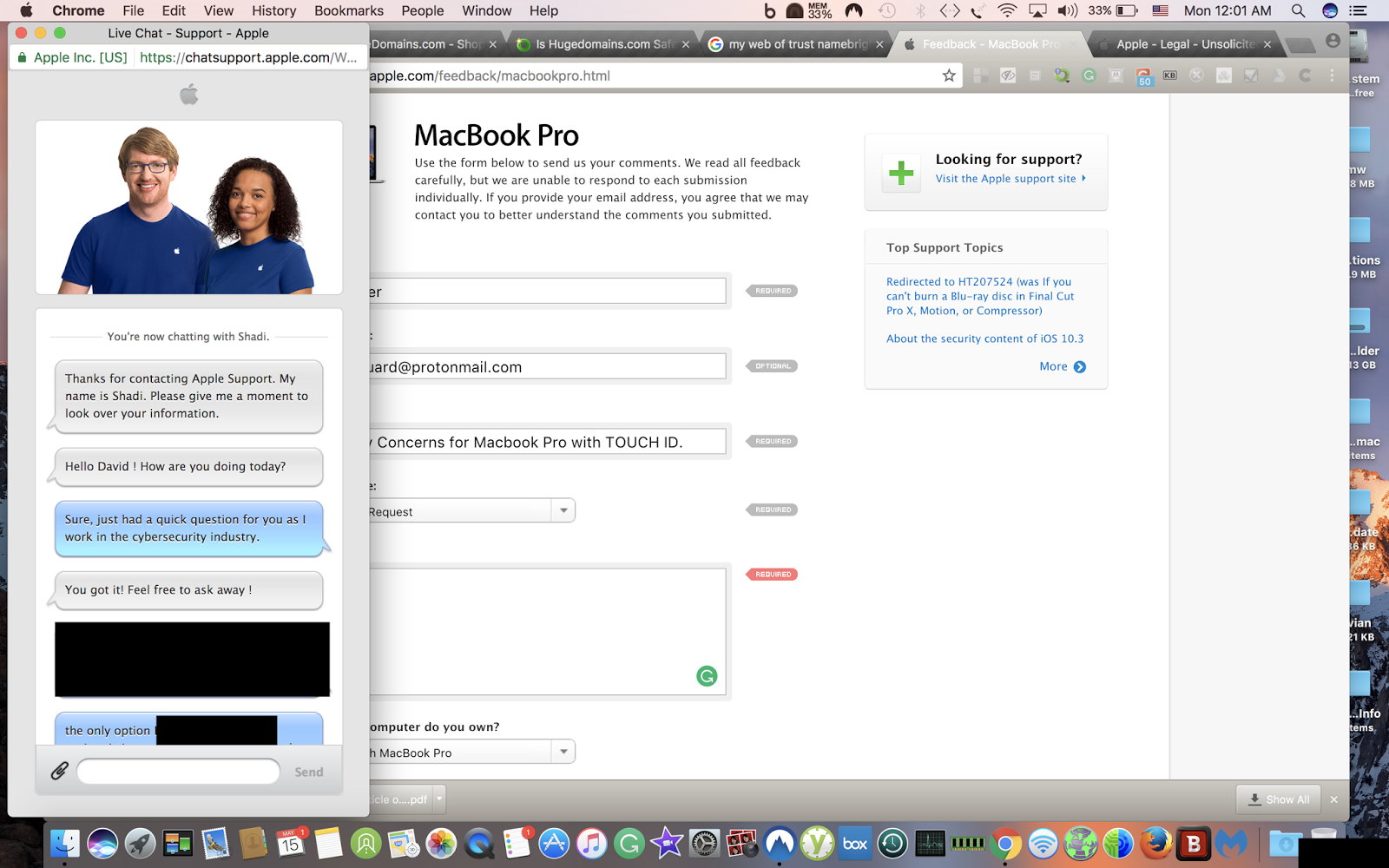Click the name field ending in "er"

(547, 291)
